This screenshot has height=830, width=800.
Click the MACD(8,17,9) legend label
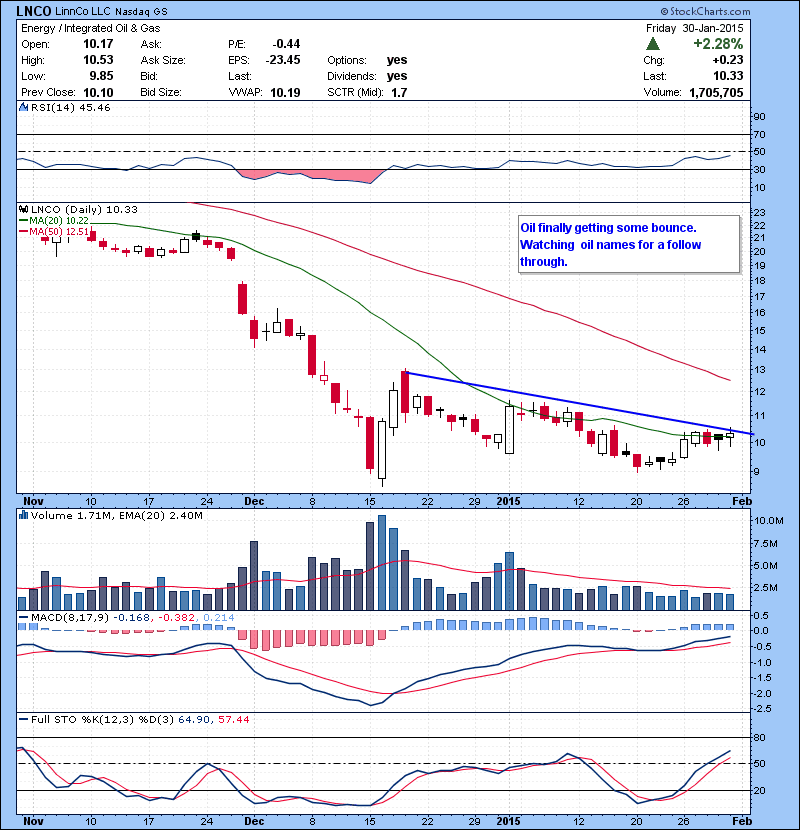click(71, 618)
